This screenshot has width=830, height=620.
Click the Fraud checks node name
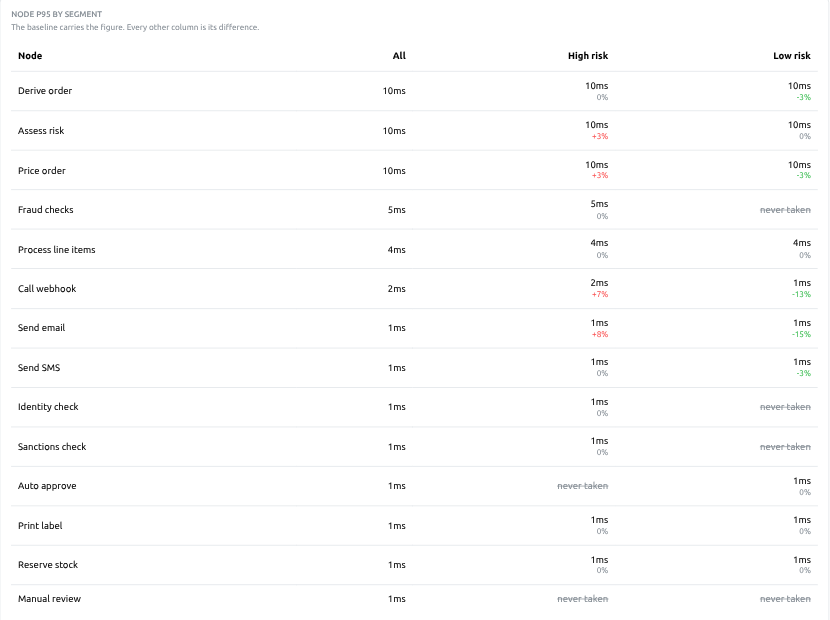tap(46, 210)
